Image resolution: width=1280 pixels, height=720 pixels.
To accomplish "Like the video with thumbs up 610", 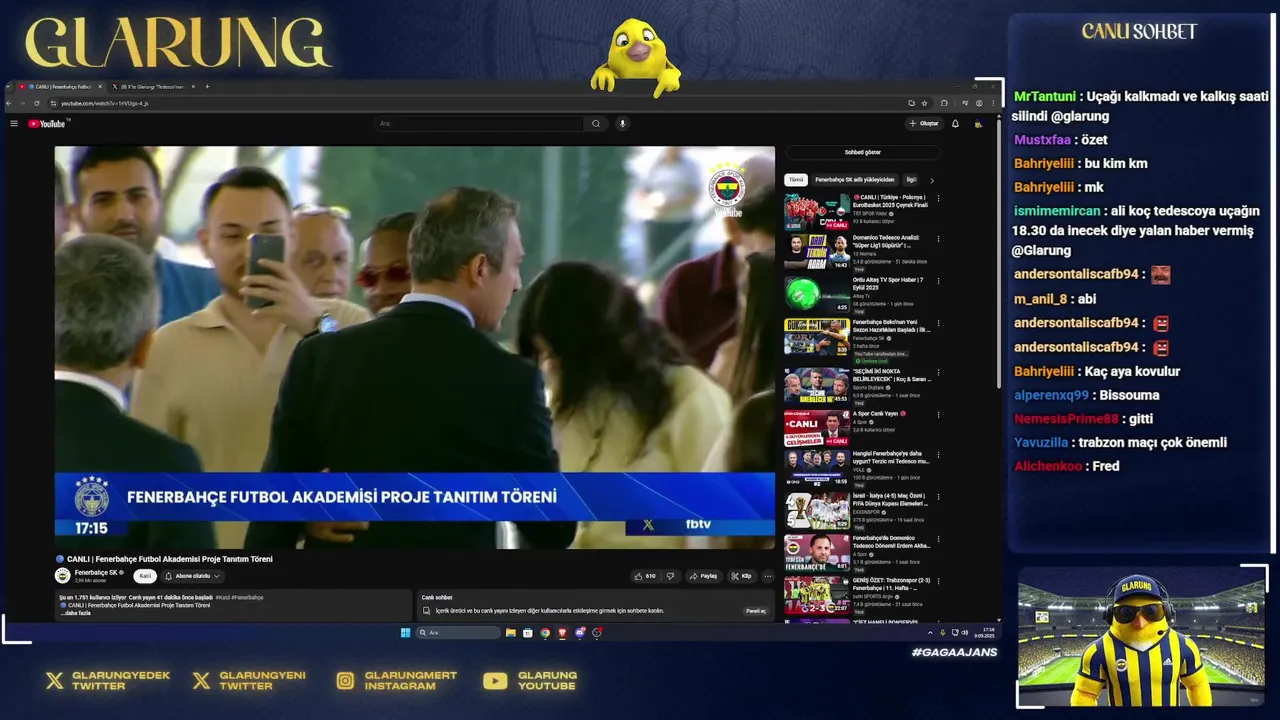I will pyautogui.click(x=645, y=576).
